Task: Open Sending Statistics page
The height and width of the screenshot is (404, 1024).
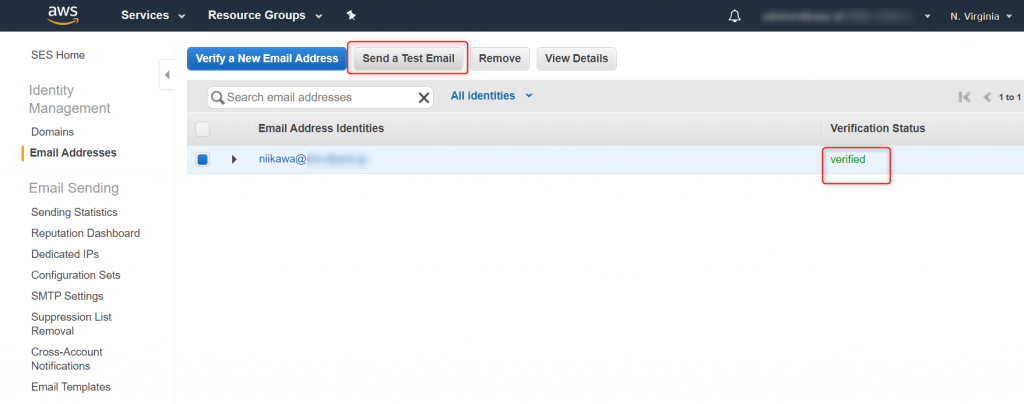Action: click(x=74, y=212)
